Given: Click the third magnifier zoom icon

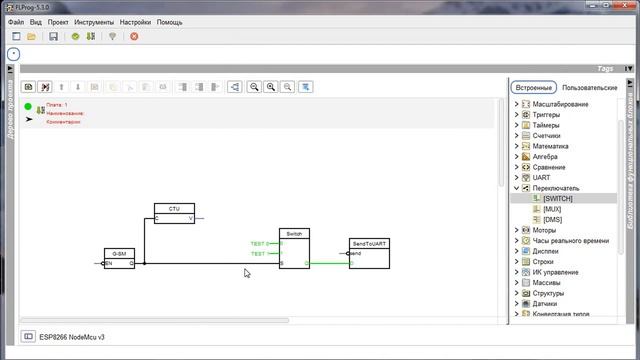Looking at the screenshot, I should pyautogui.click(x=288, y=87).
